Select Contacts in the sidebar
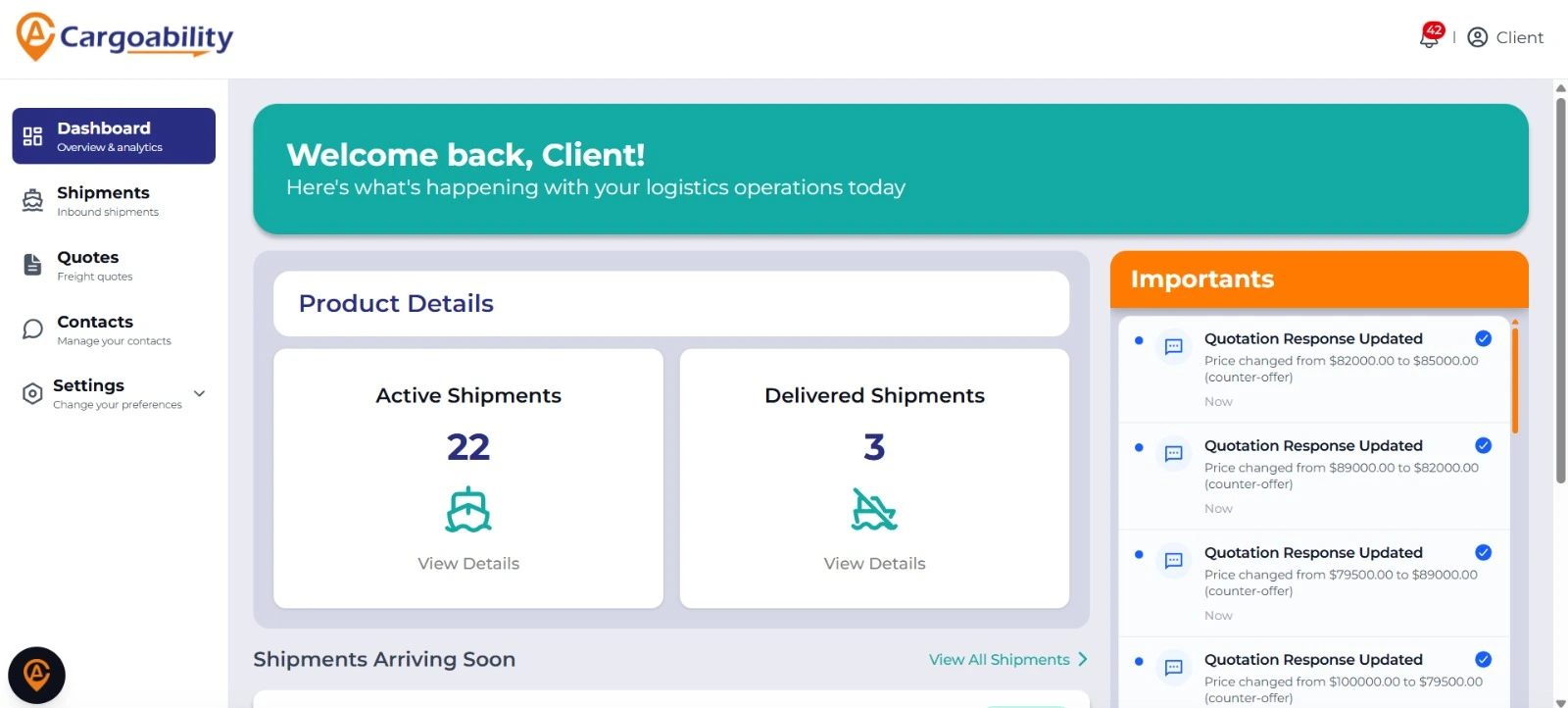Image resolution: width=1568 pixels, height=708 pixels. (x=95, y=329)
